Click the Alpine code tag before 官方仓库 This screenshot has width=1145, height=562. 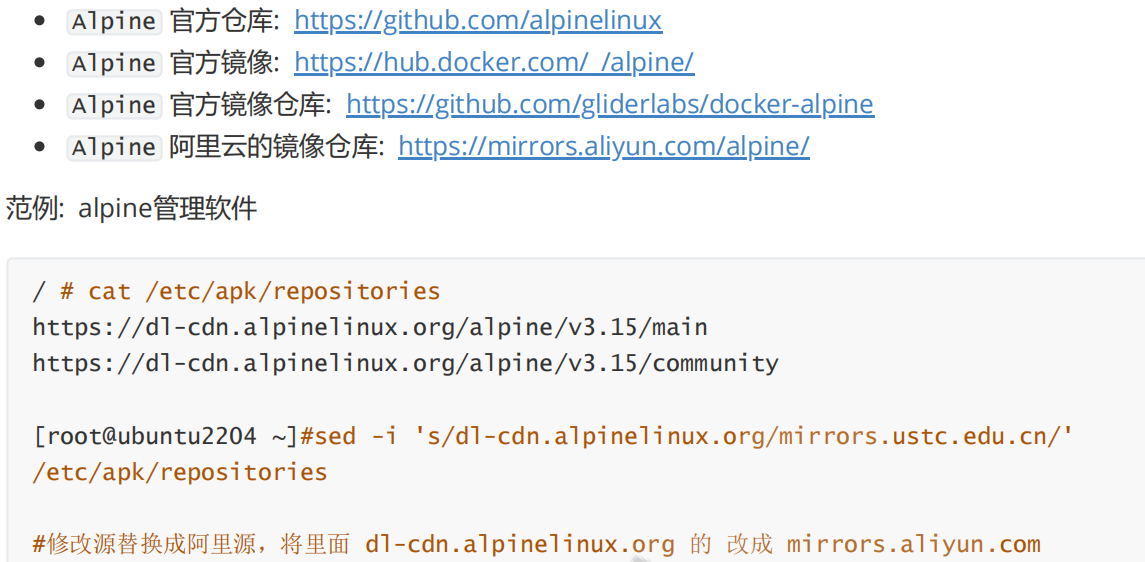[x=114, y=21]
